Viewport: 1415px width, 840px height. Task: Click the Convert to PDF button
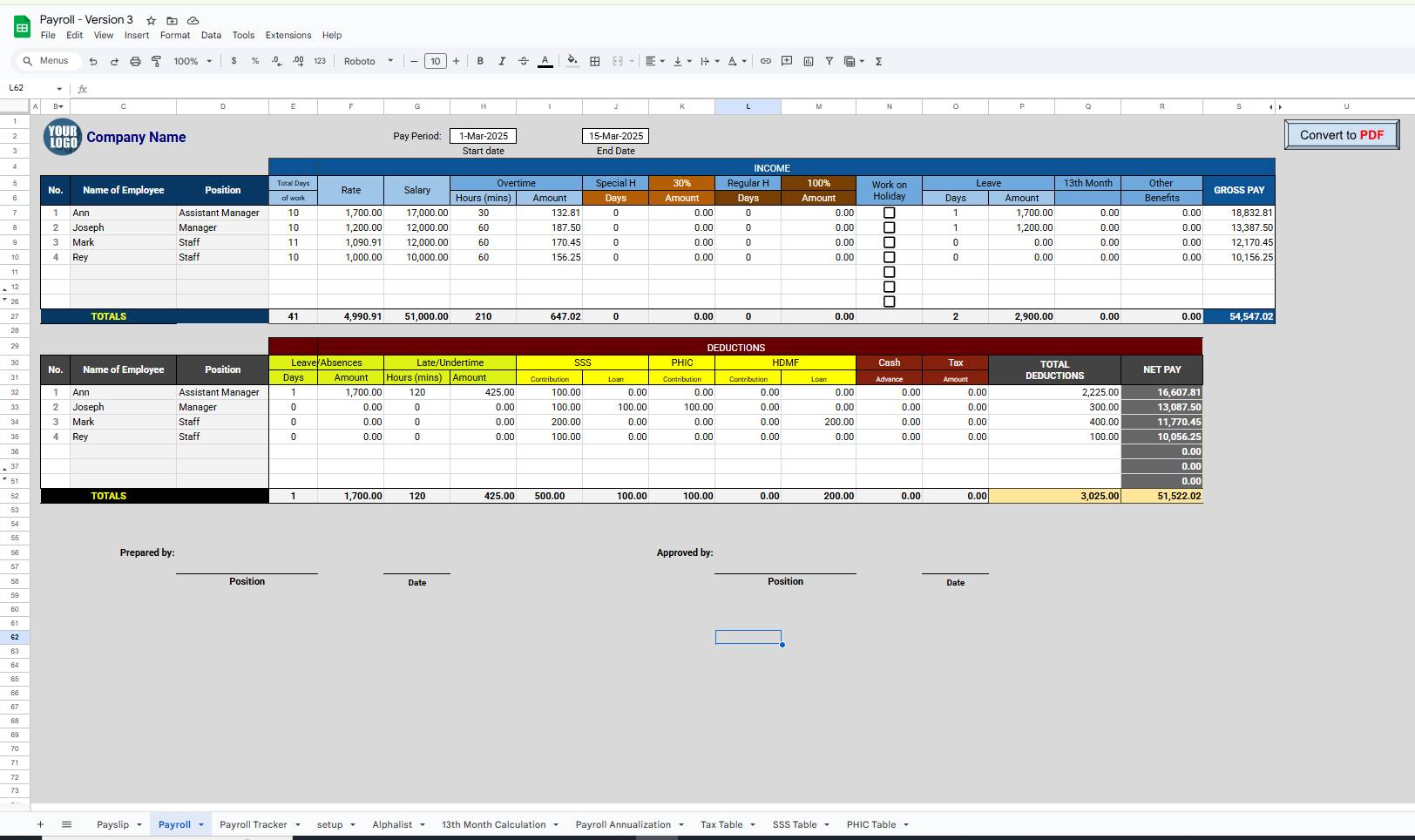1342,135
